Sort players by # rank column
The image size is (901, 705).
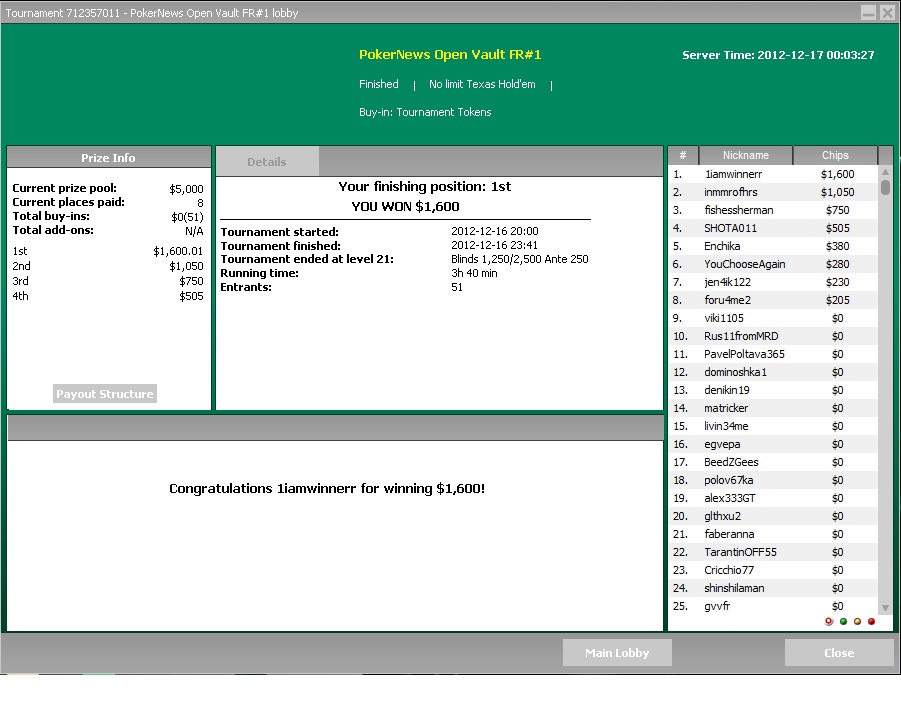[683, 155]
